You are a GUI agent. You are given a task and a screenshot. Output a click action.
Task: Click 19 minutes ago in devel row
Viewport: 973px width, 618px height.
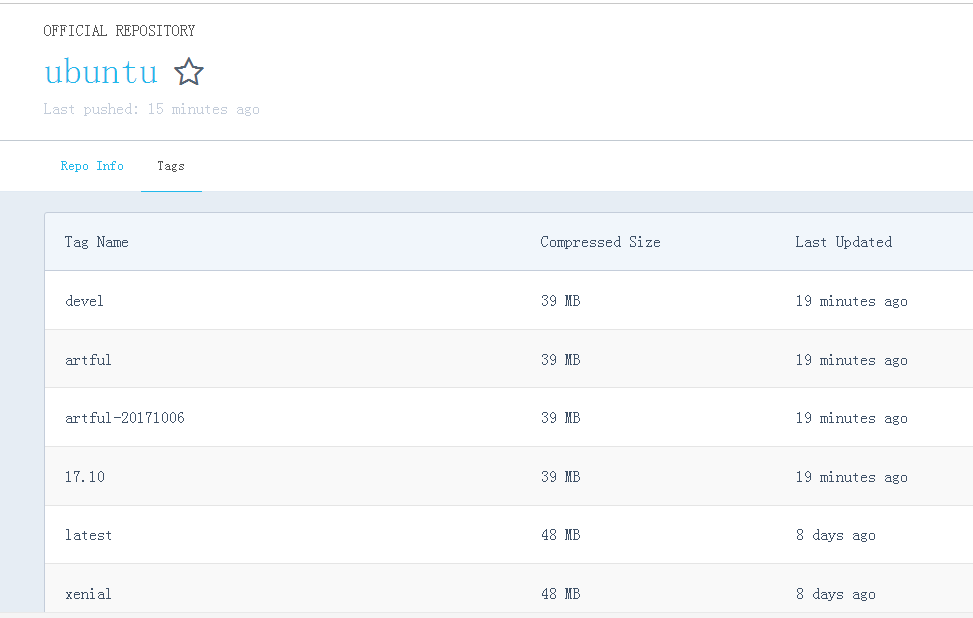point(851,301)
